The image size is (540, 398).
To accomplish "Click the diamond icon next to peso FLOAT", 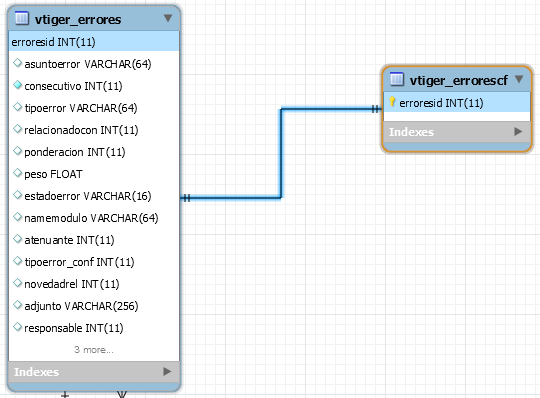I will click(17, 173).
